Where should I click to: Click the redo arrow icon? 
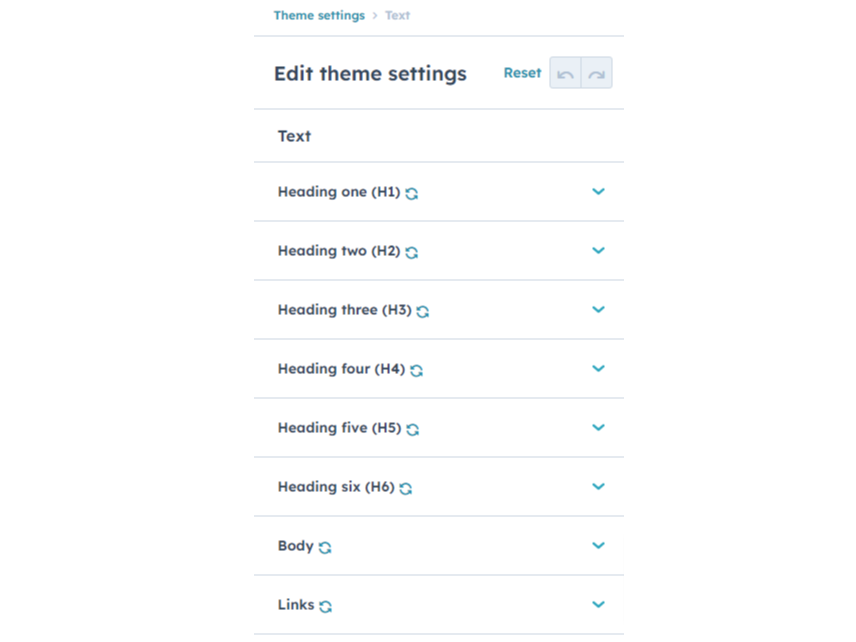597,73
